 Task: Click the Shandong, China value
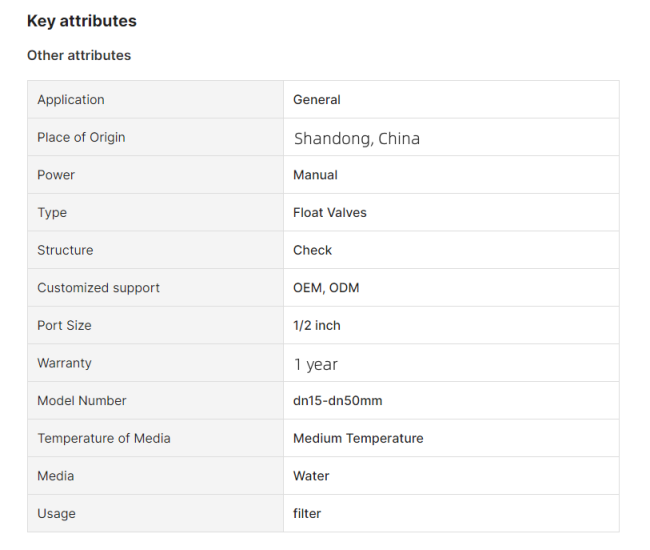pyautogui.click(x=357, y=138)
